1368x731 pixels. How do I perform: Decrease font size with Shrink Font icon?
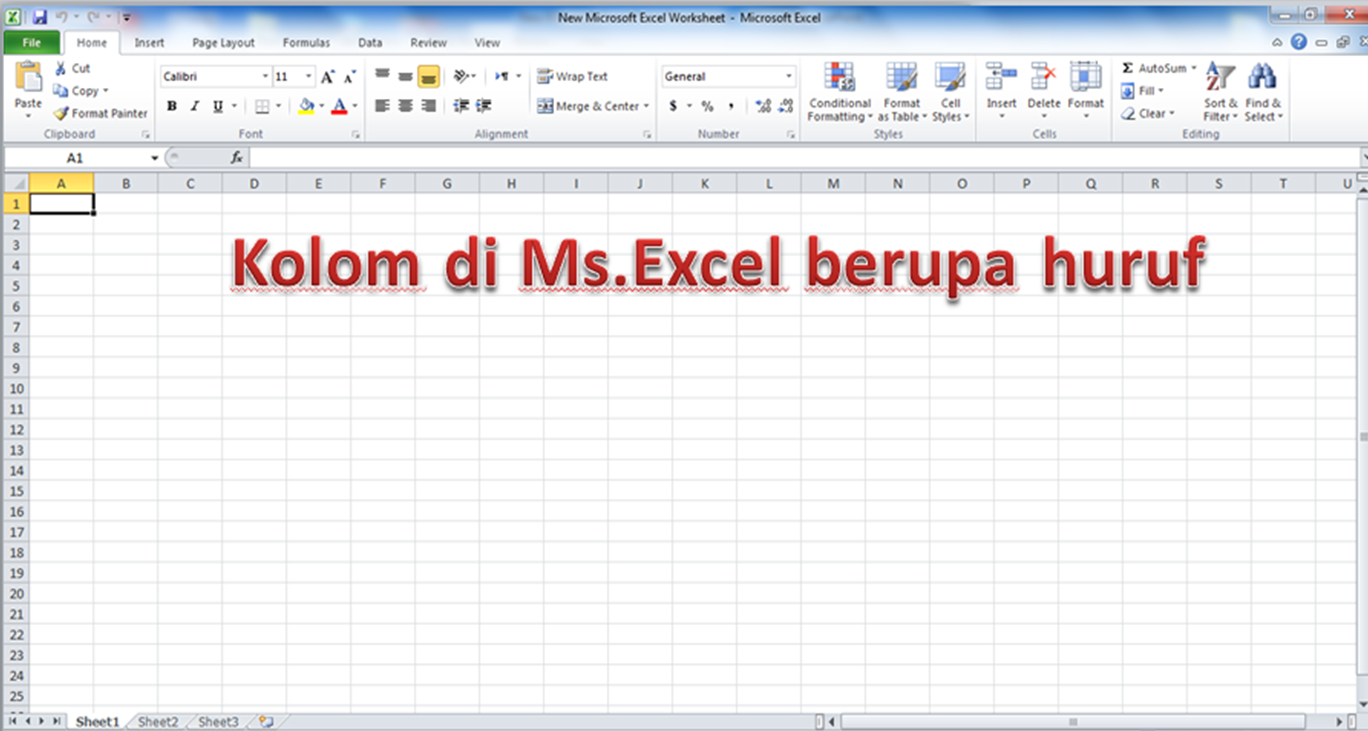coord(349,77)
